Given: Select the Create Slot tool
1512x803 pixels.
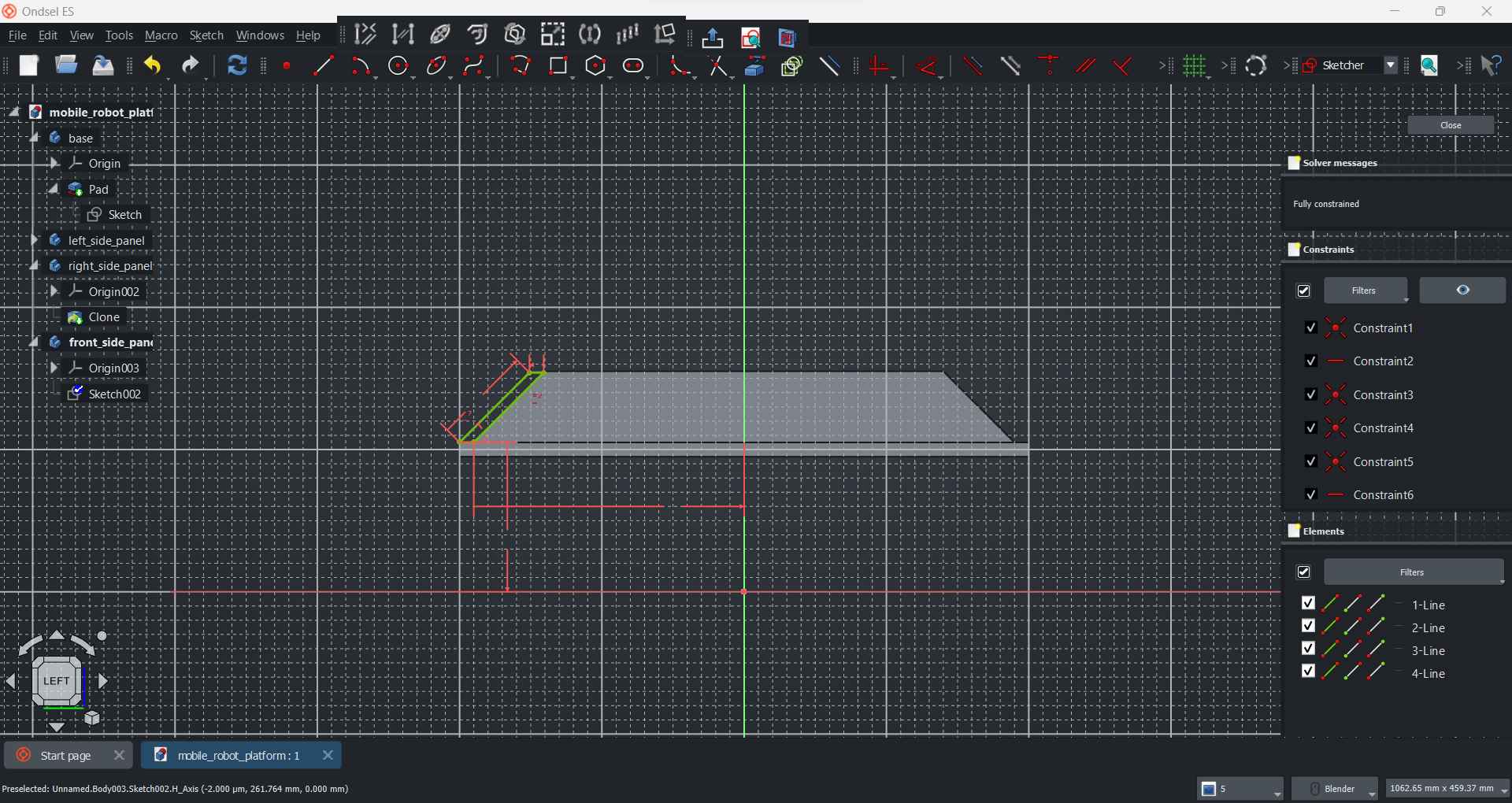Looking at the screenshot, I should click(x=635, y=66).
